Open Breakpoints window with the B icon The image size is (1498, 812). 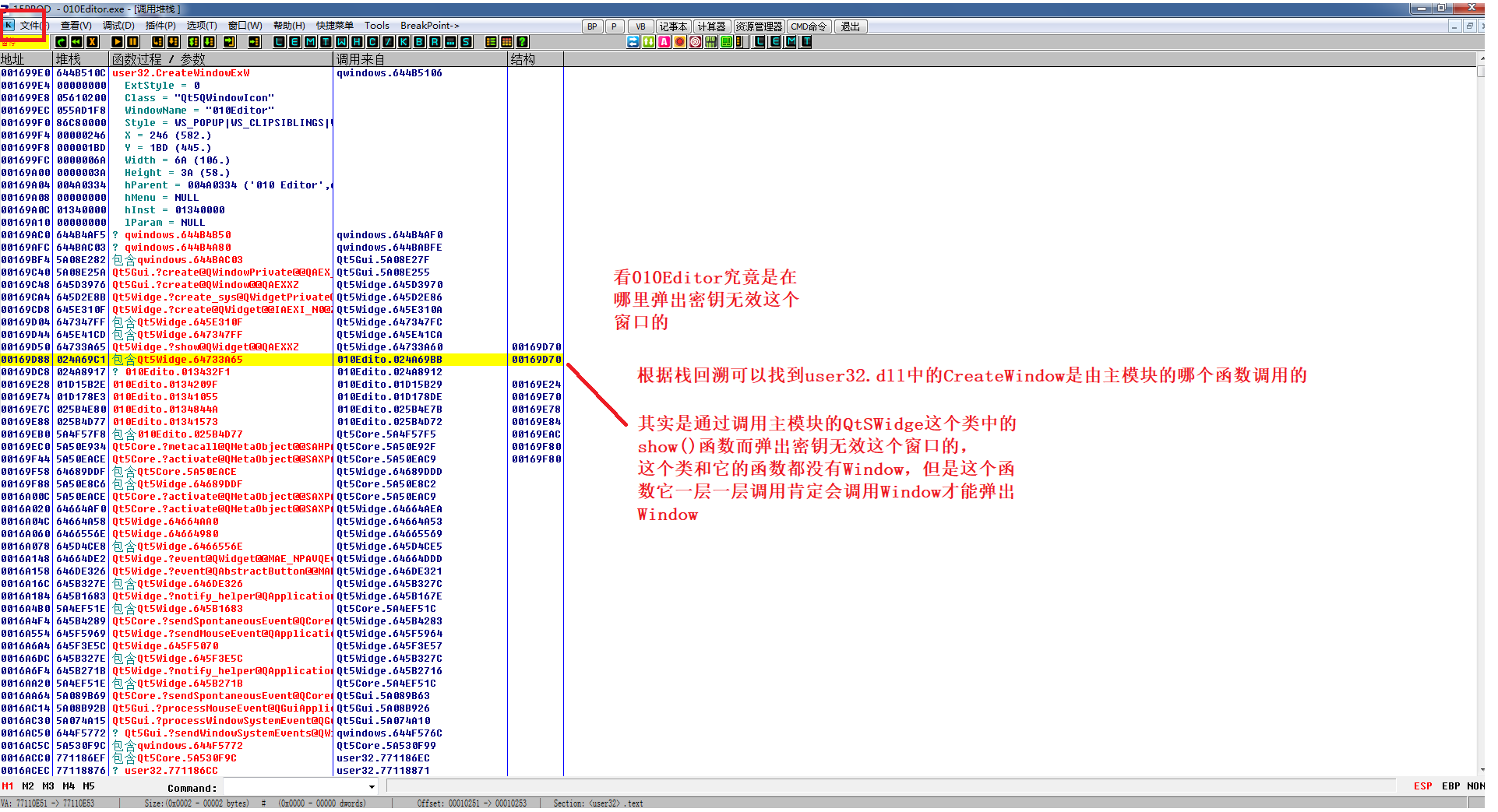pyautogui.click(x=419, y=42)
